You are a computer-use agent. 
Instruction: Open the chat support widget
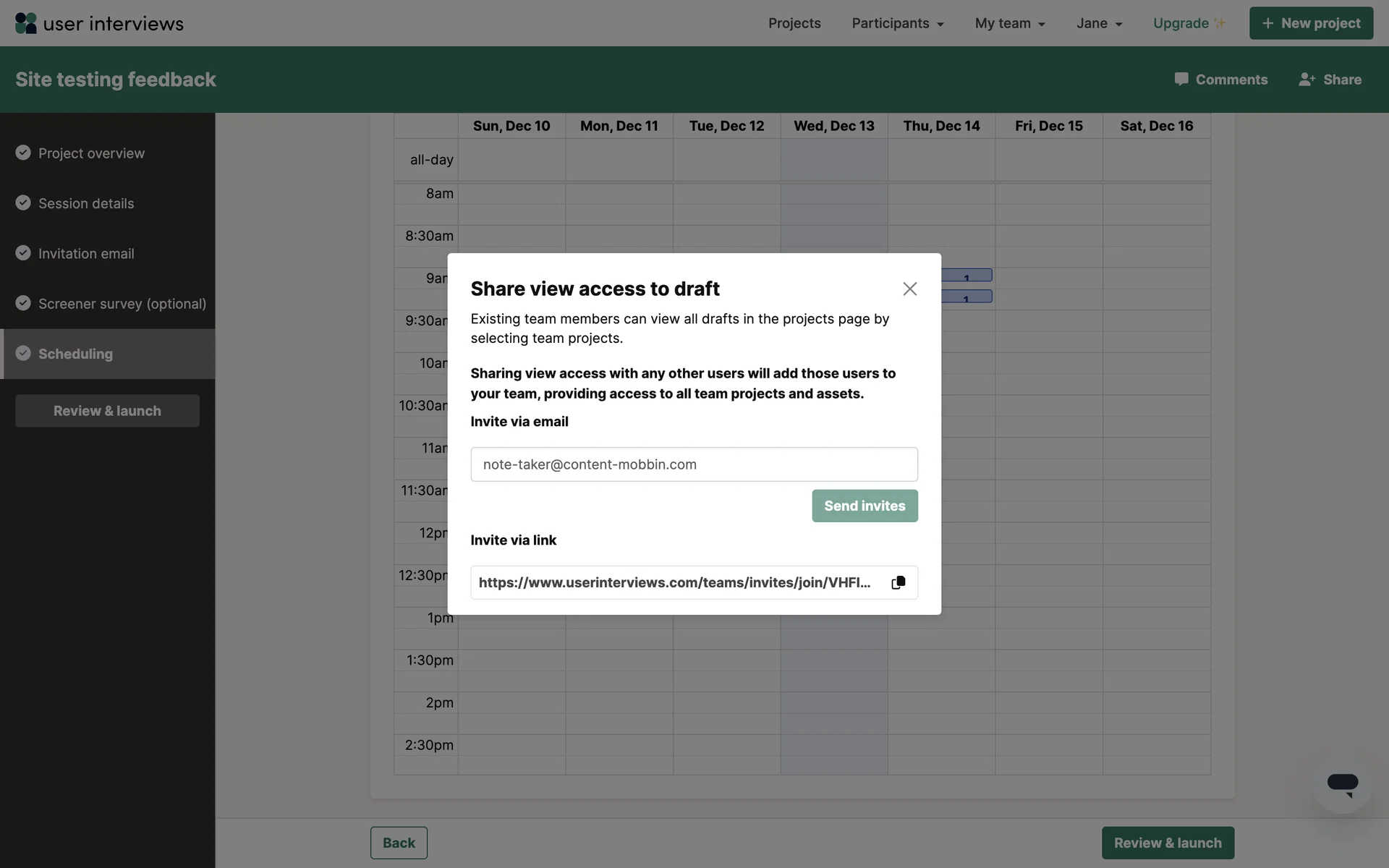(1342, 784)
